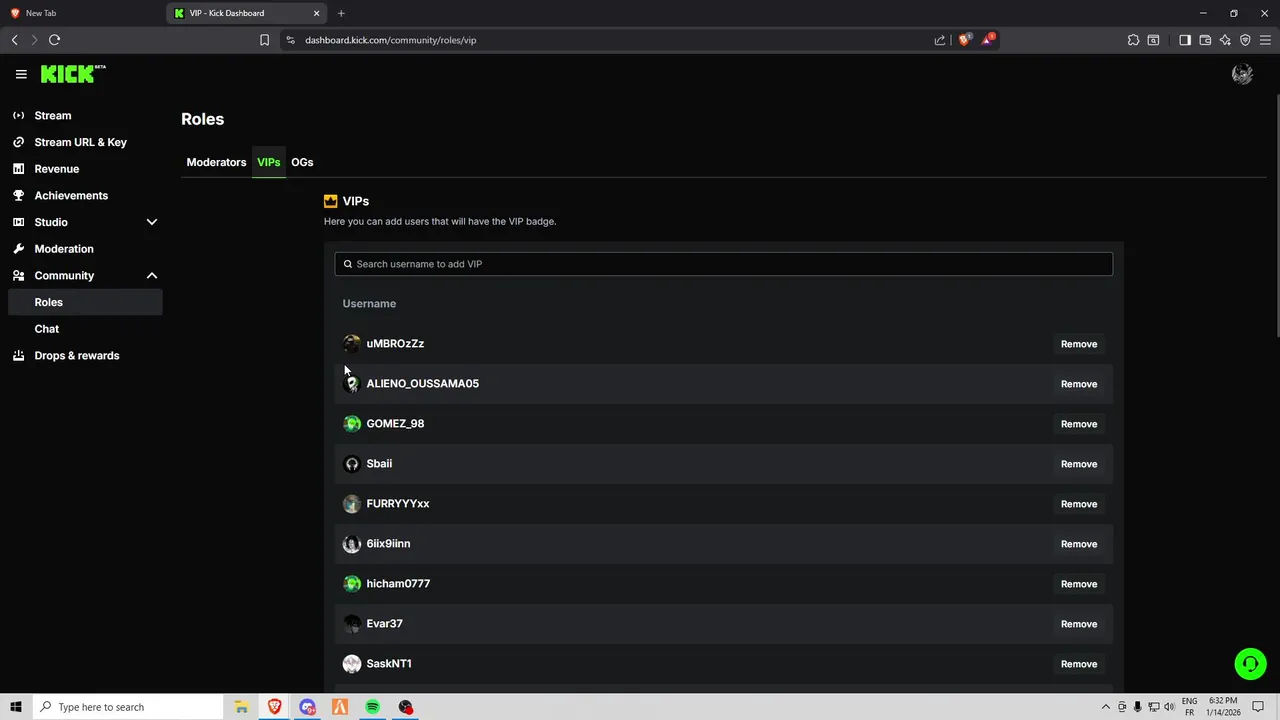Remove ALIENO_OUSSAMA05 from VIPs
Viewport: 1280px width, 720px height.
tap(1078, 384)
